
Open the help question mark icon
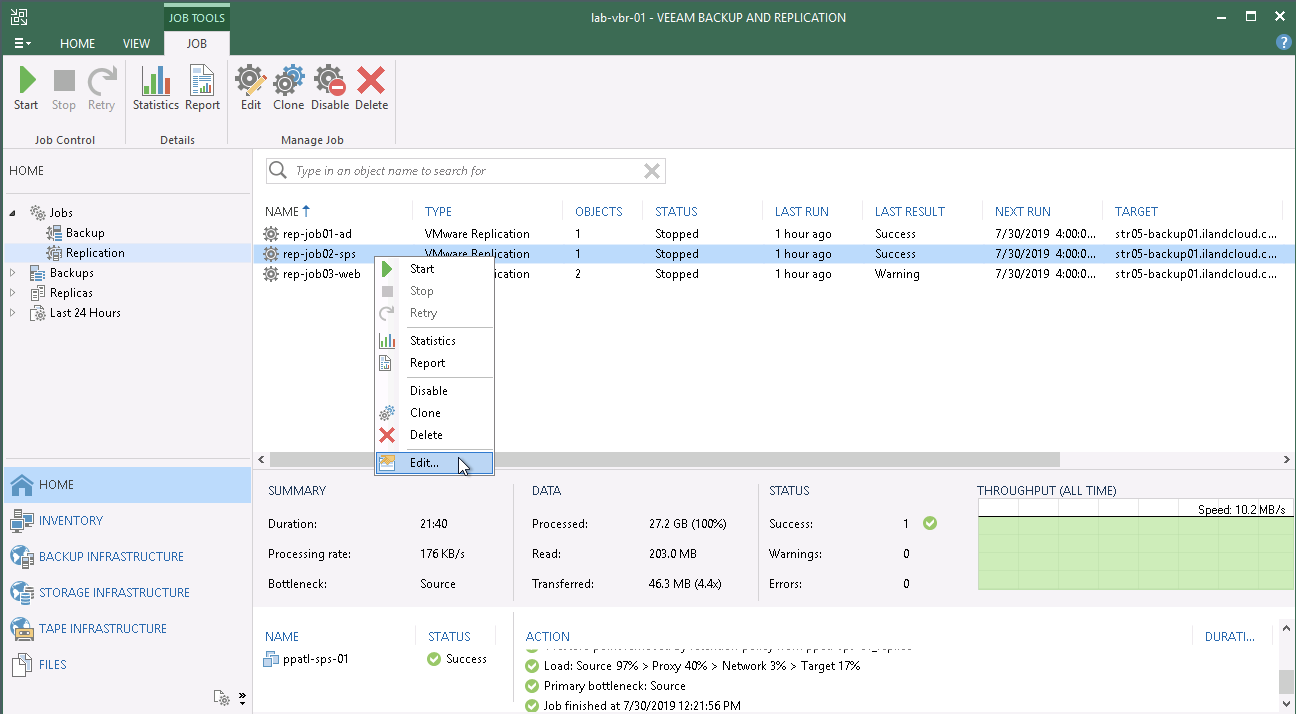coord(1284,43)
